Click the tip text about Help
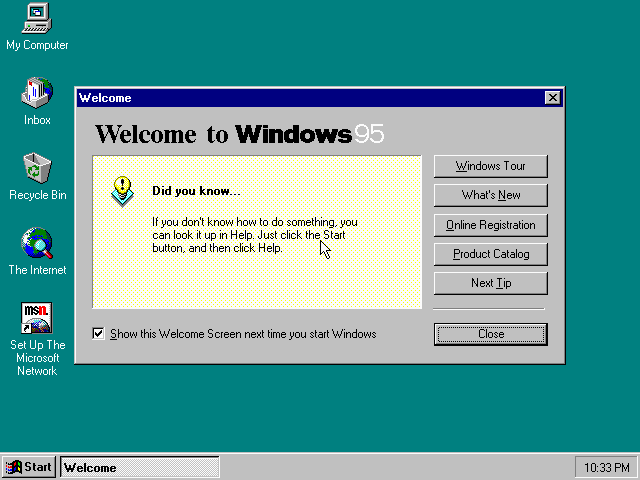 tap(255, 235)
